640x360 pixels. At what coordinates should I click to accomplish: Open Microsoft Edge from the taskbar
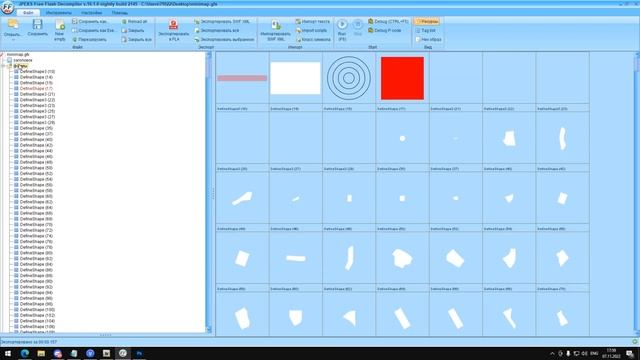24,353
